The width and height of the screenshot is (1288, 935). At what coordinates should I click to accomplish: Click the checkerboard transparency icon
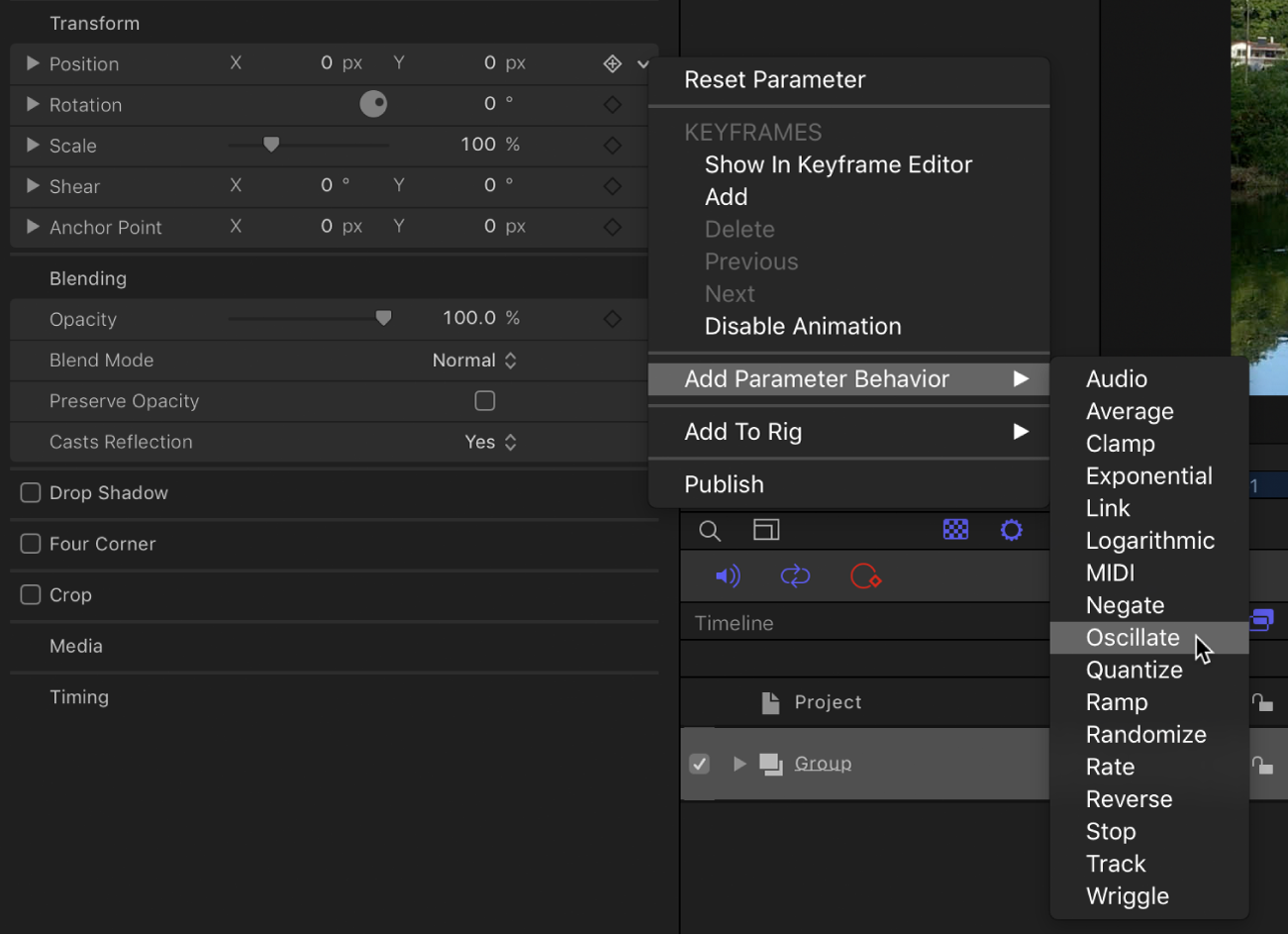tap(955, 530)
